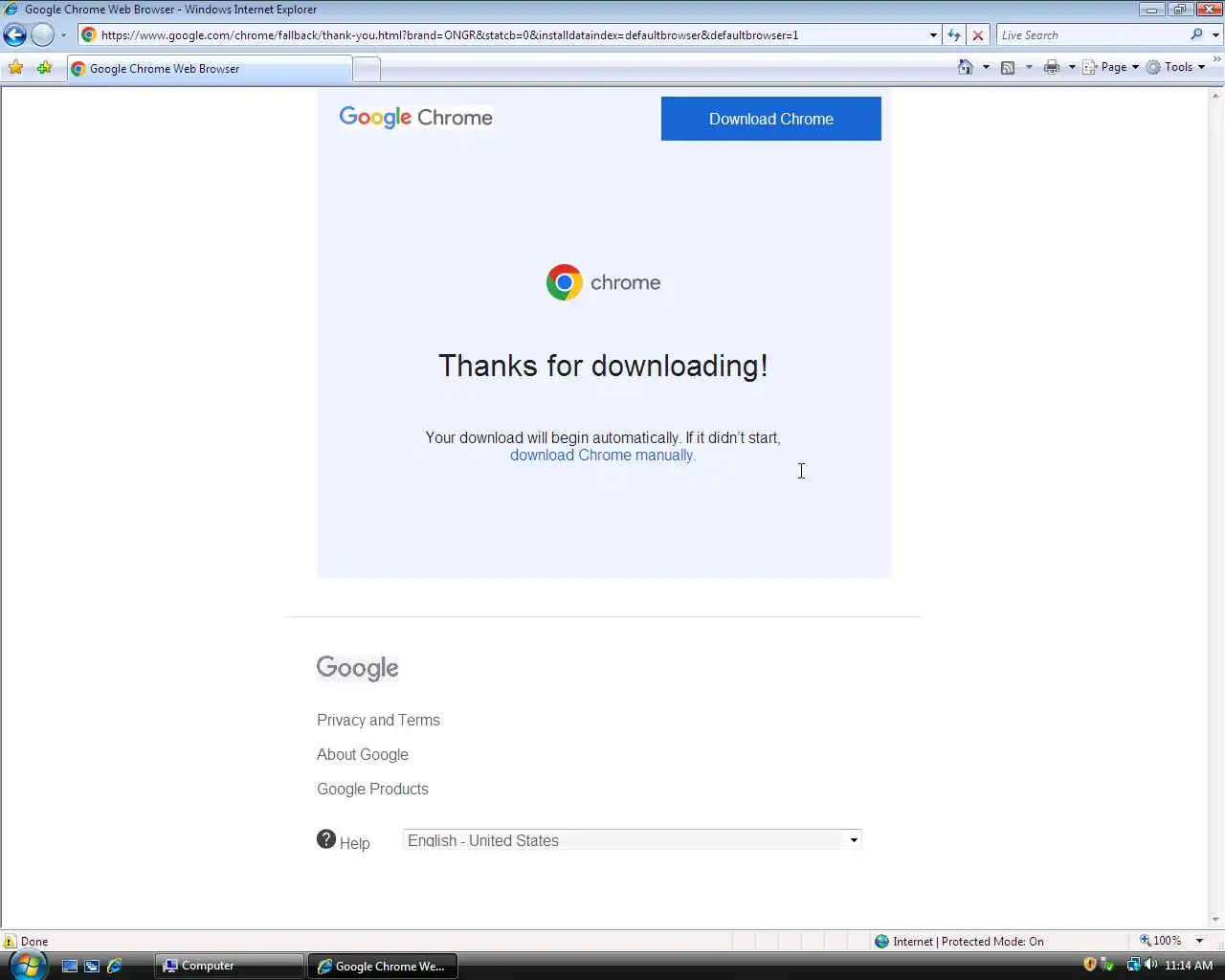
Task: Click Internet Protected Mode status entry
Action: tap(959, 941)
